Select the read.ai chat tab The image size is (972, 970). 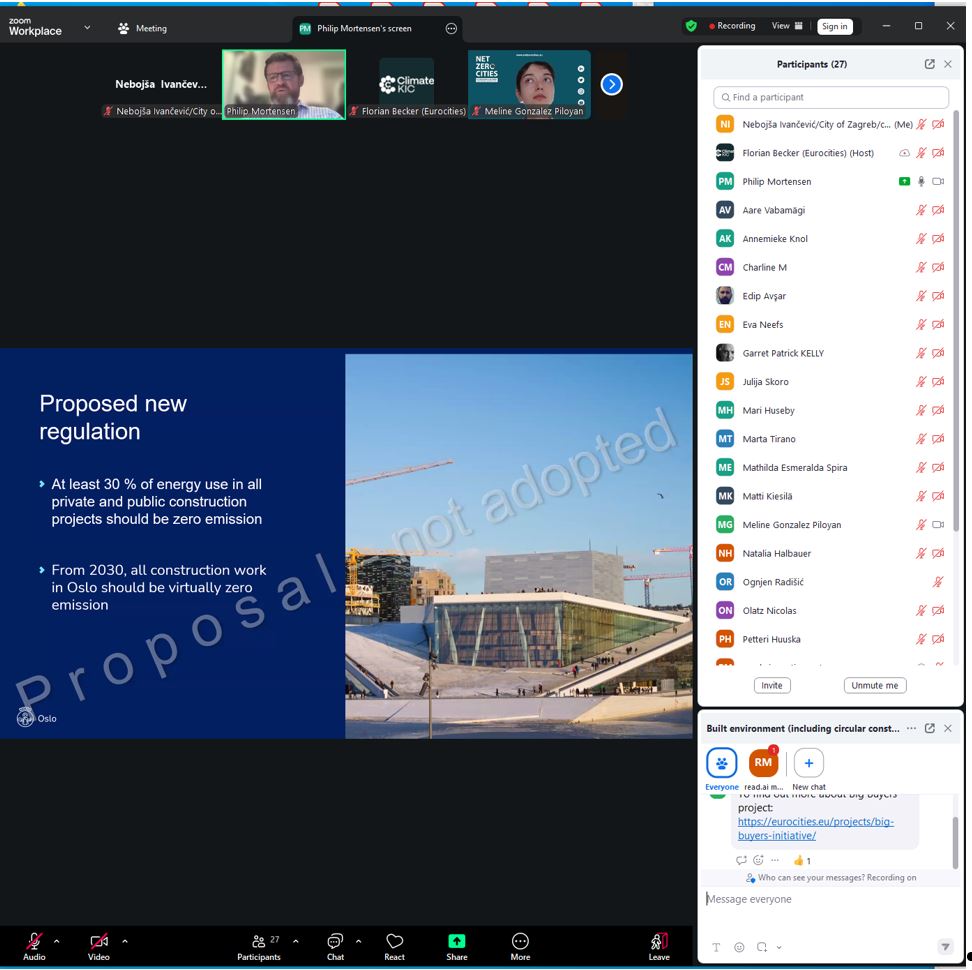(763, 763)
